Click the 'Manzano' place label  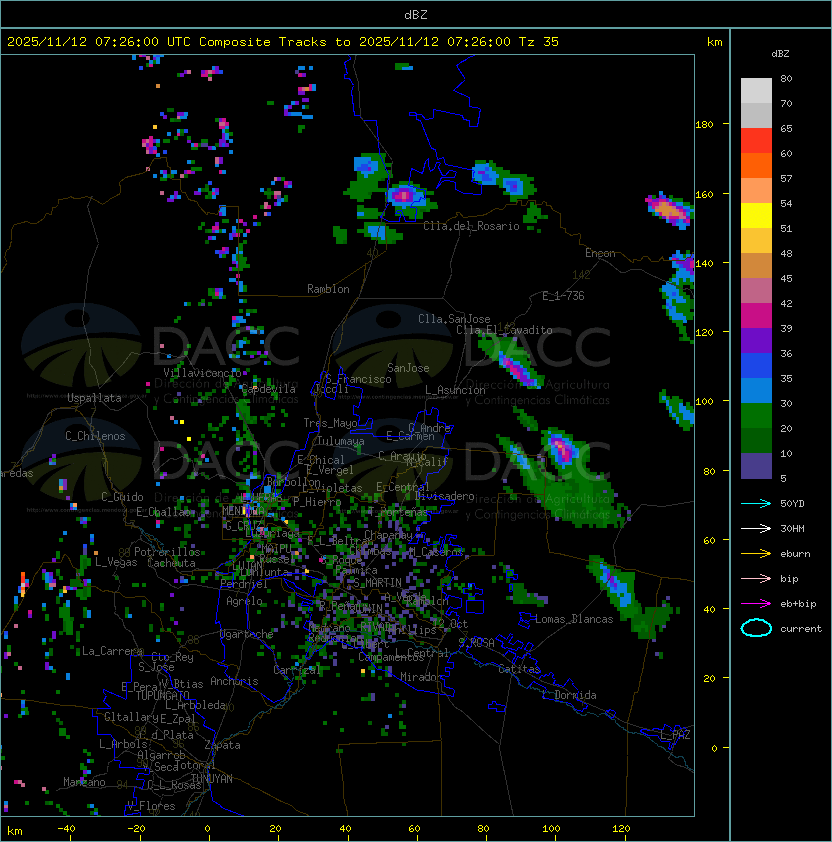(x=84, y=782)
